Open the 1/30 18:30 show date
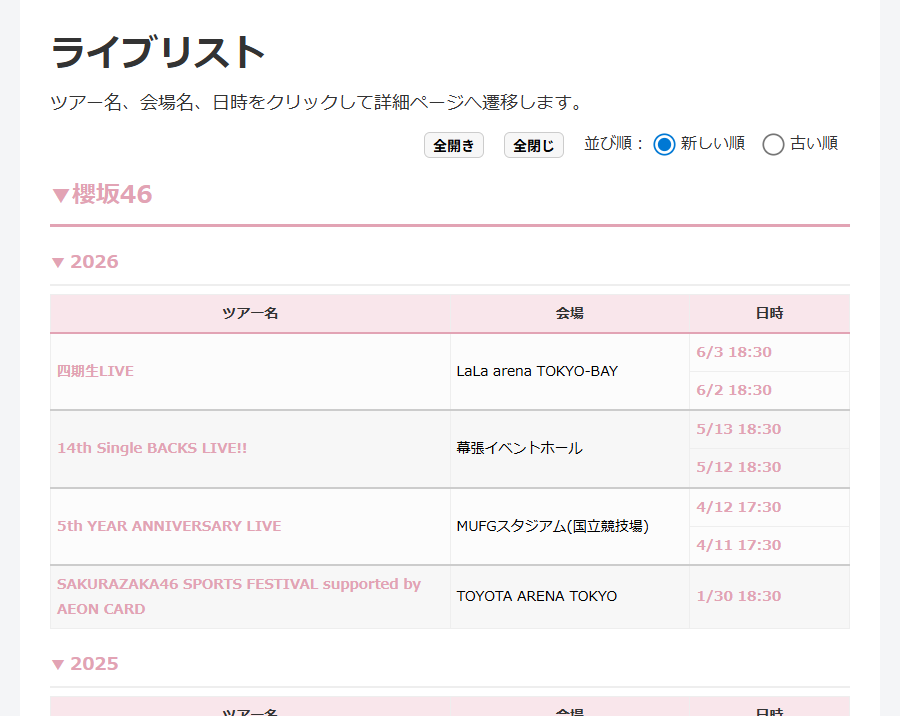This screenshot has height=716, width=900. coord(738,596)
